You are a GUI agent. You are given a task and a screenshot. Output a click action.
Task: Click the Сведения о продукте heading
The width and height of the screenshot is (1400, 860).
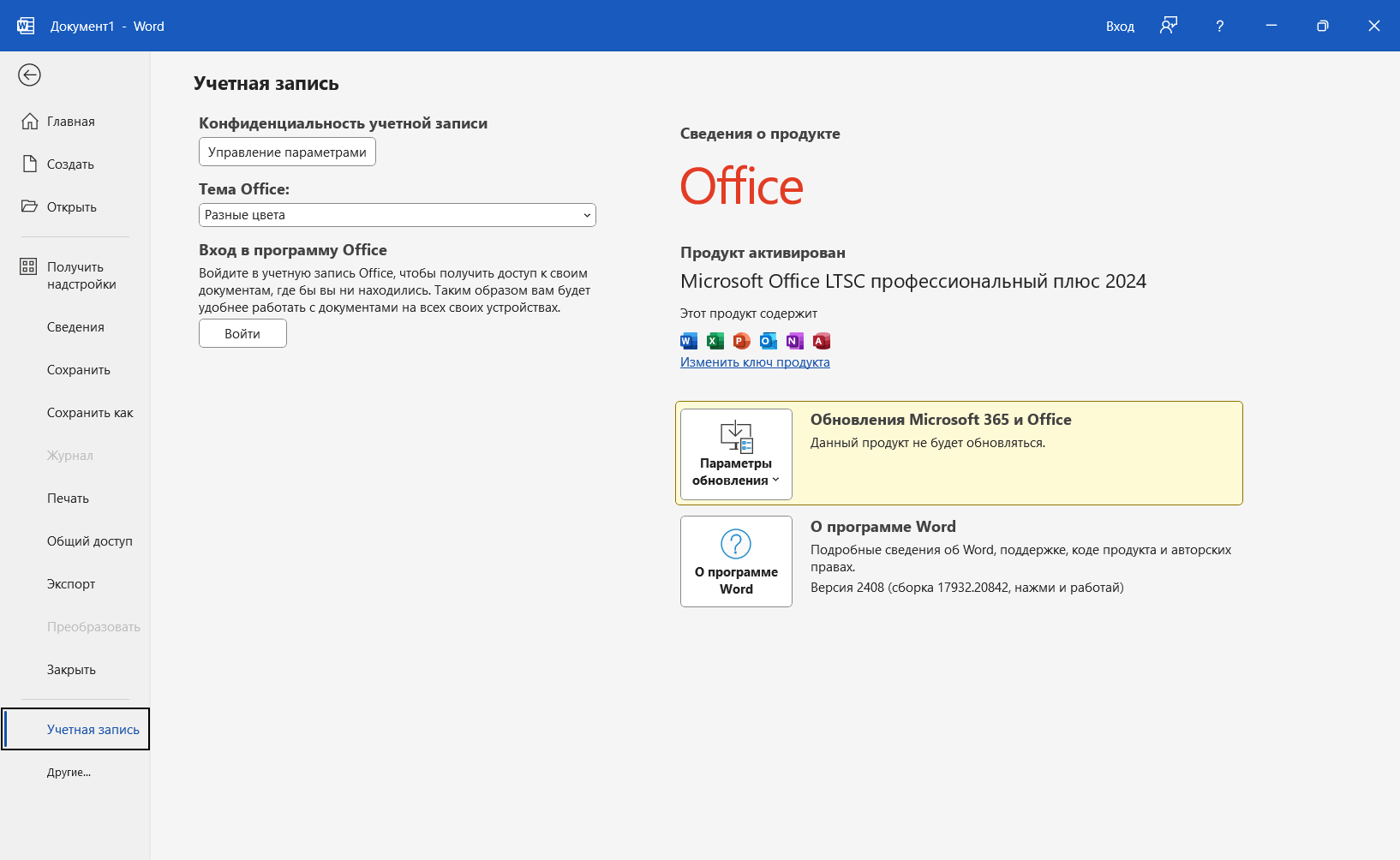pos(760,134)
